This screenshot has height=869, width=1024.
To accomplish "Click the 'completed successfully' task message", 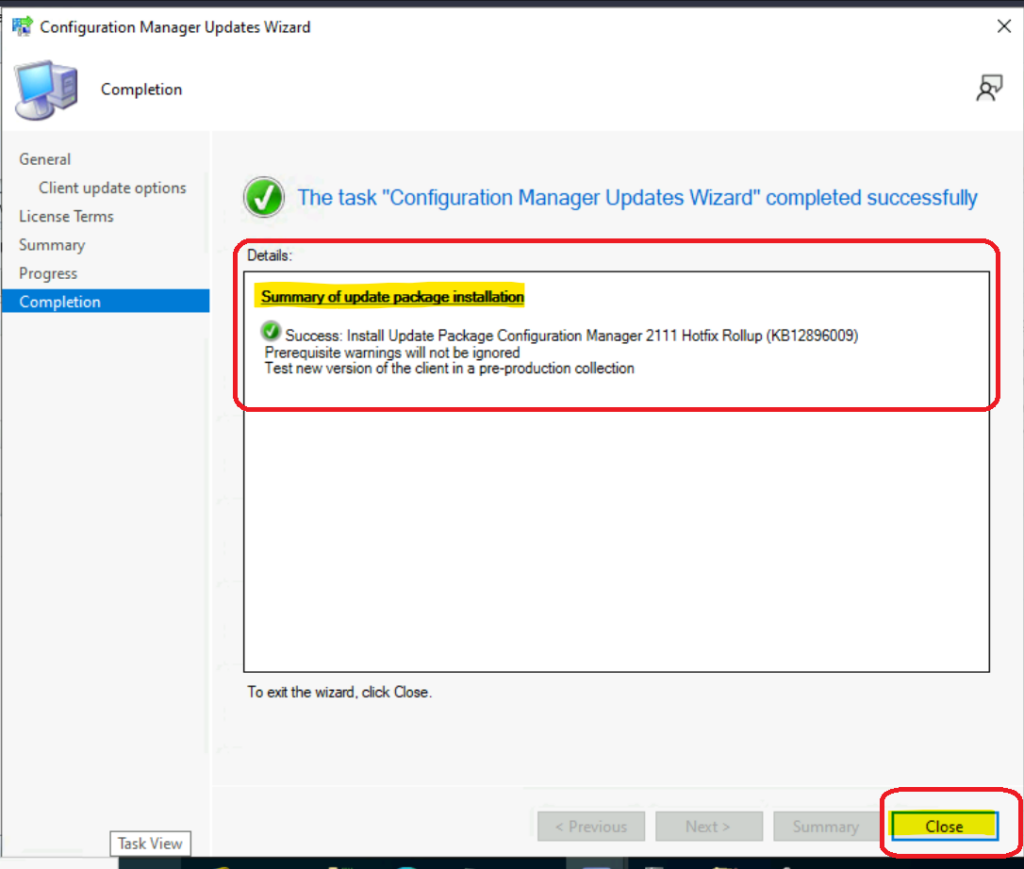I will 637,197.
